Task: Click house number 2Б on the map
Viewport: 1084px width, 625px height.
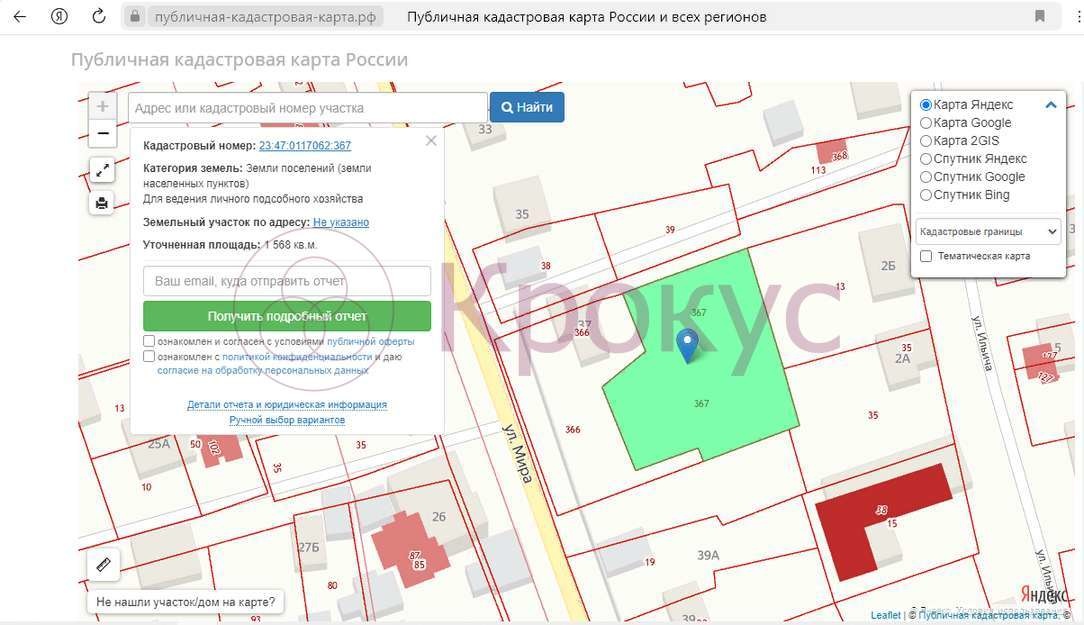Action: pyautogui.click(x=888, y=265)
